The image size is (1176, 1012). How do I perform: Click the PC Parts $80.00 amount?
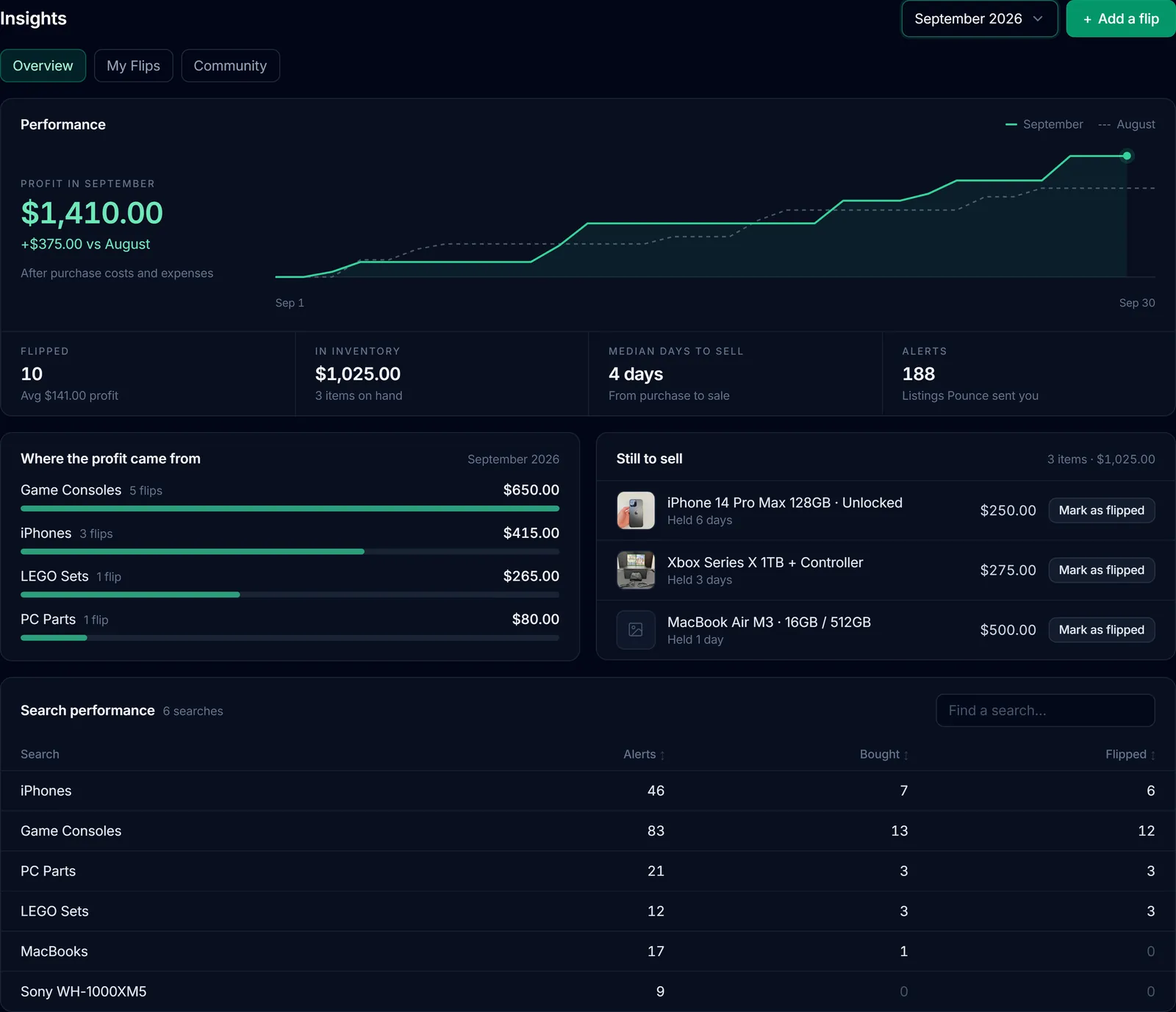[x=536, y=620]
